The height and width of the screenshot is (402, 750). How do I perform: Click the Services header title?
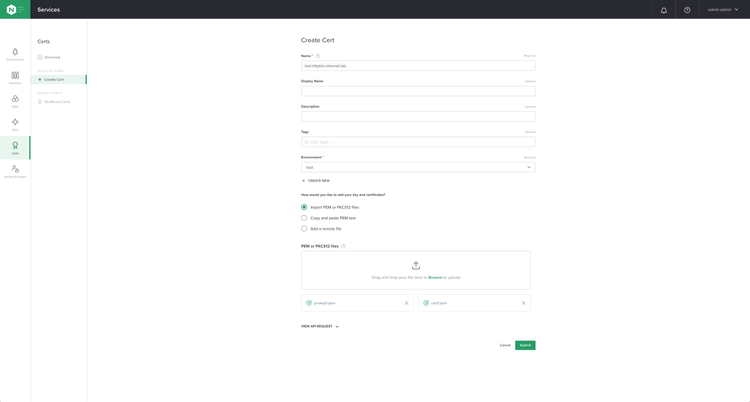click(49, 10)
